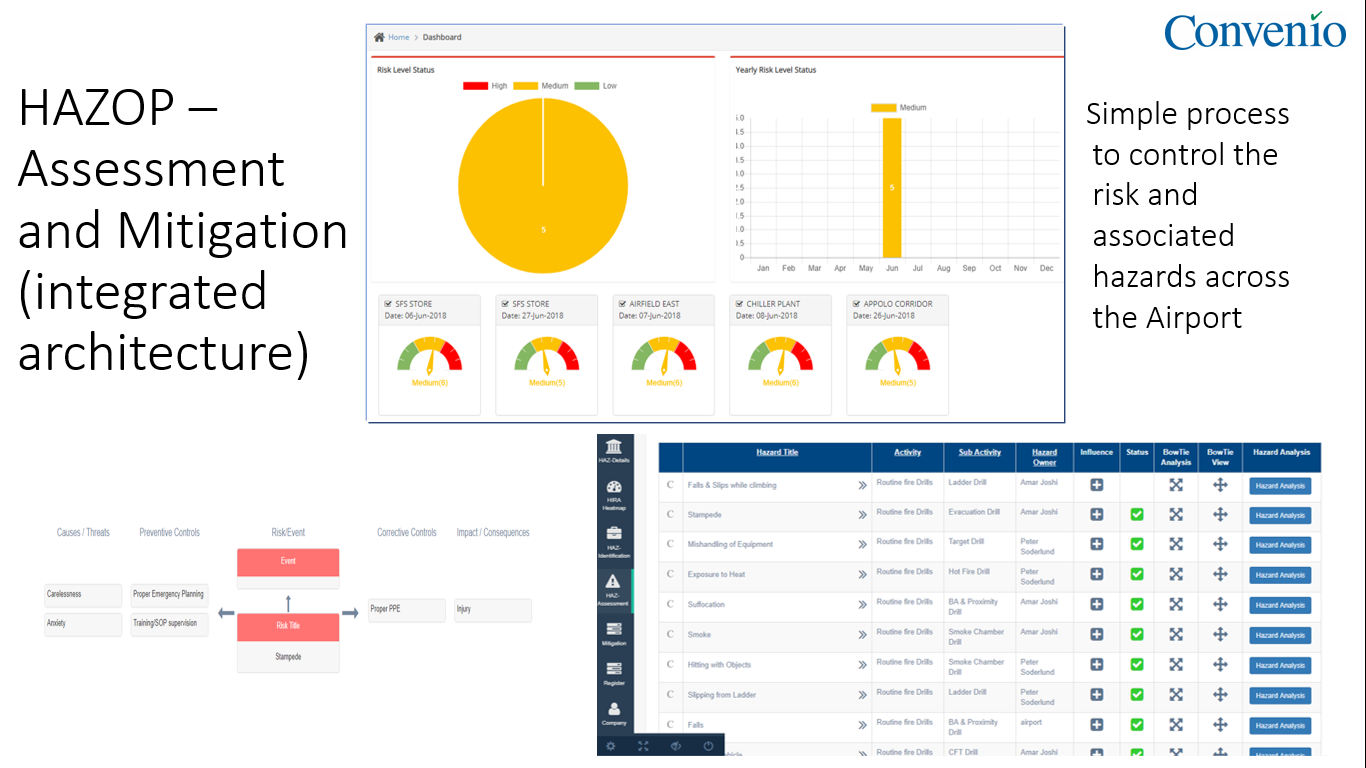Expand the Stampede row chevron
This screenshot has width=1366, height=768.
(862, 515)
